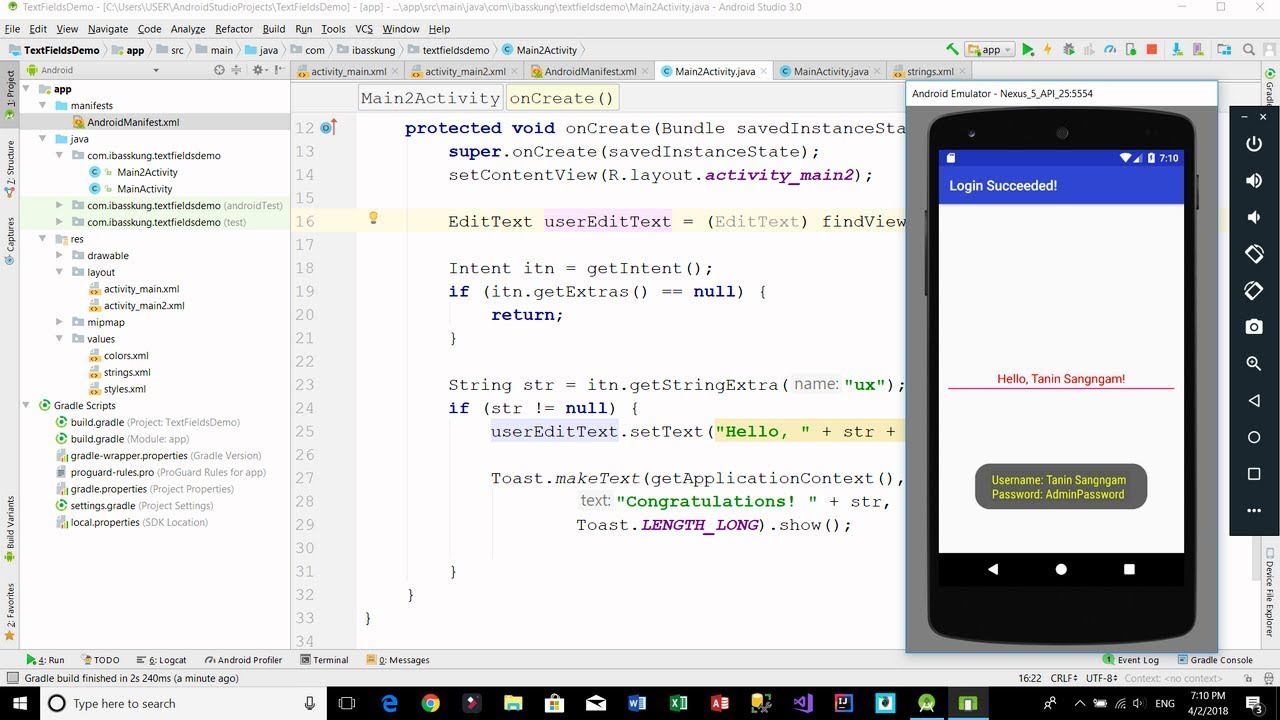This screenshot has width=1280, height=720.
Task: Switch to strings.xml editor tab
Action: [x=930, y=71]
